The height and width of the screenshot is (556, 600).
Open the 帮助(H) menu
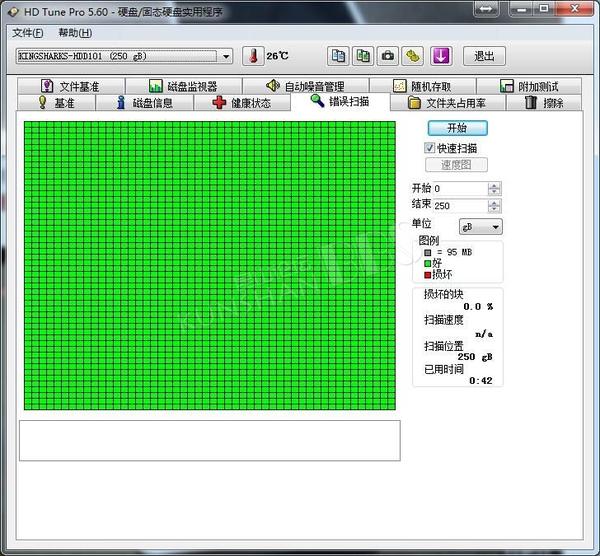point(75,33)
